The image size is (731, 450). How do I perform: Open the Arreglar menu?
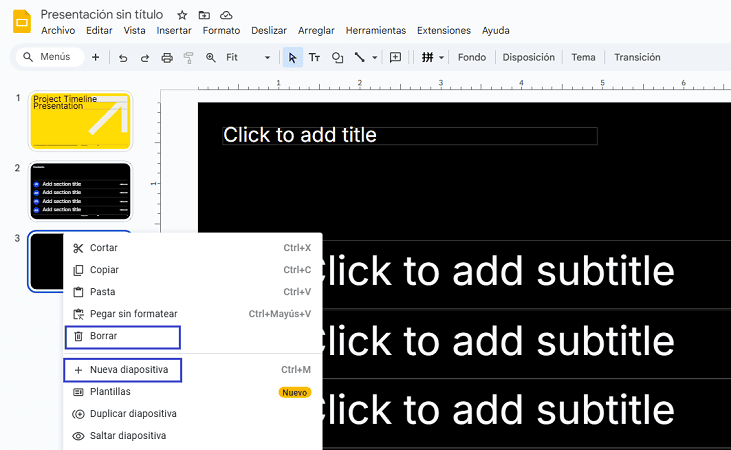(316, 31)
